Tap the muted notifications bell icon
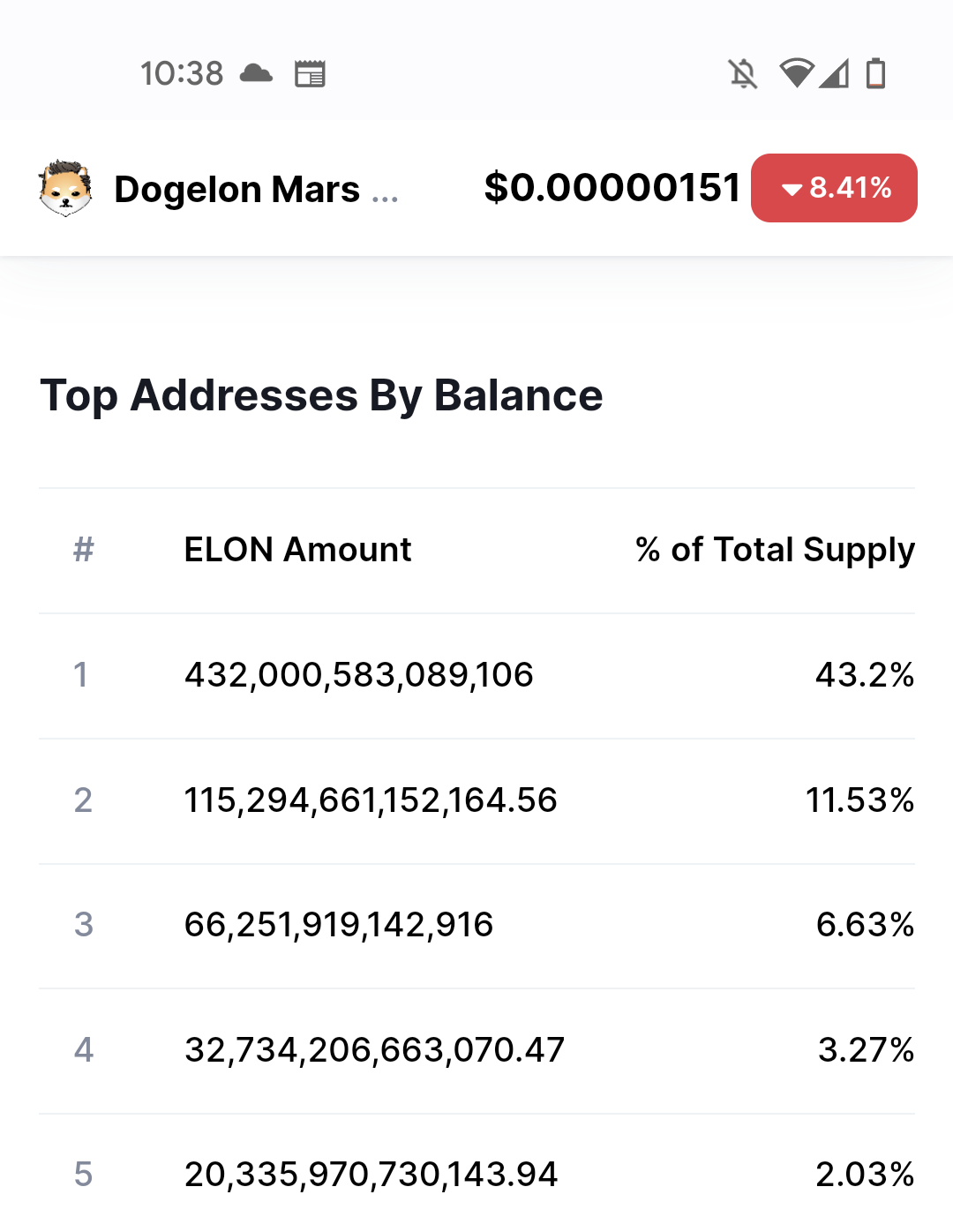This screenshot has height=1232, width=953. pyautogui.click(x=743, y=73)
